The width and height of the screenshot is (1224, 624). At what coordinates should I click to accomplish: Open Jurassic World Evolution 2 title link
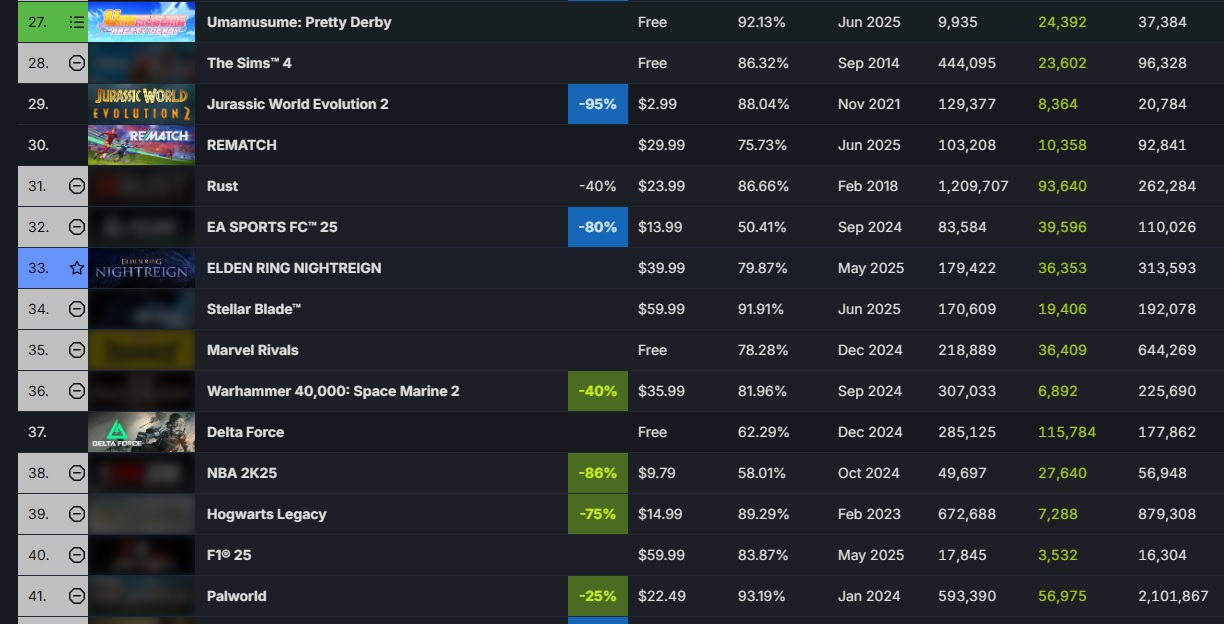click(x=298, y=104)
